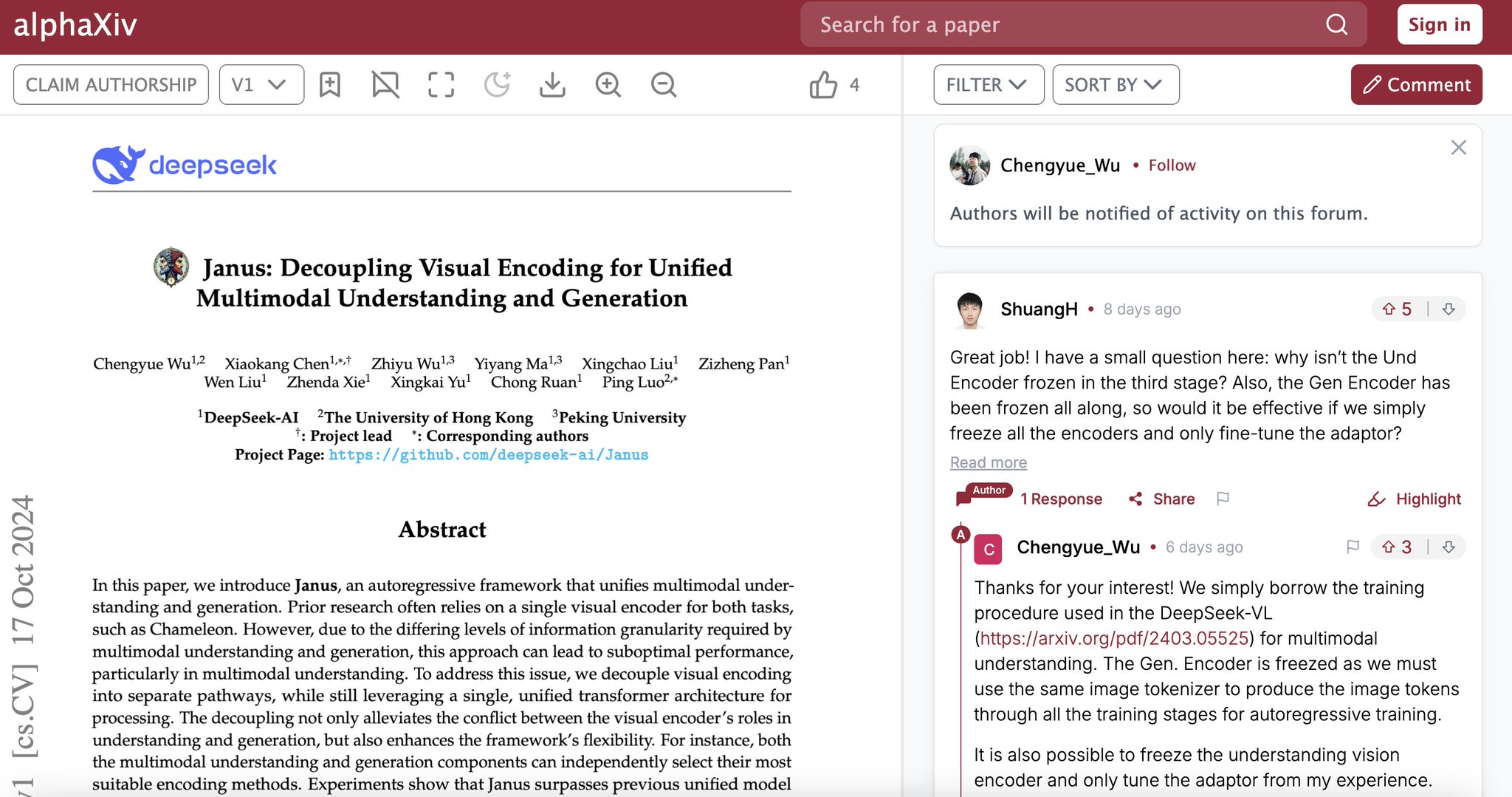Download the paper PDF

(552, 84)
